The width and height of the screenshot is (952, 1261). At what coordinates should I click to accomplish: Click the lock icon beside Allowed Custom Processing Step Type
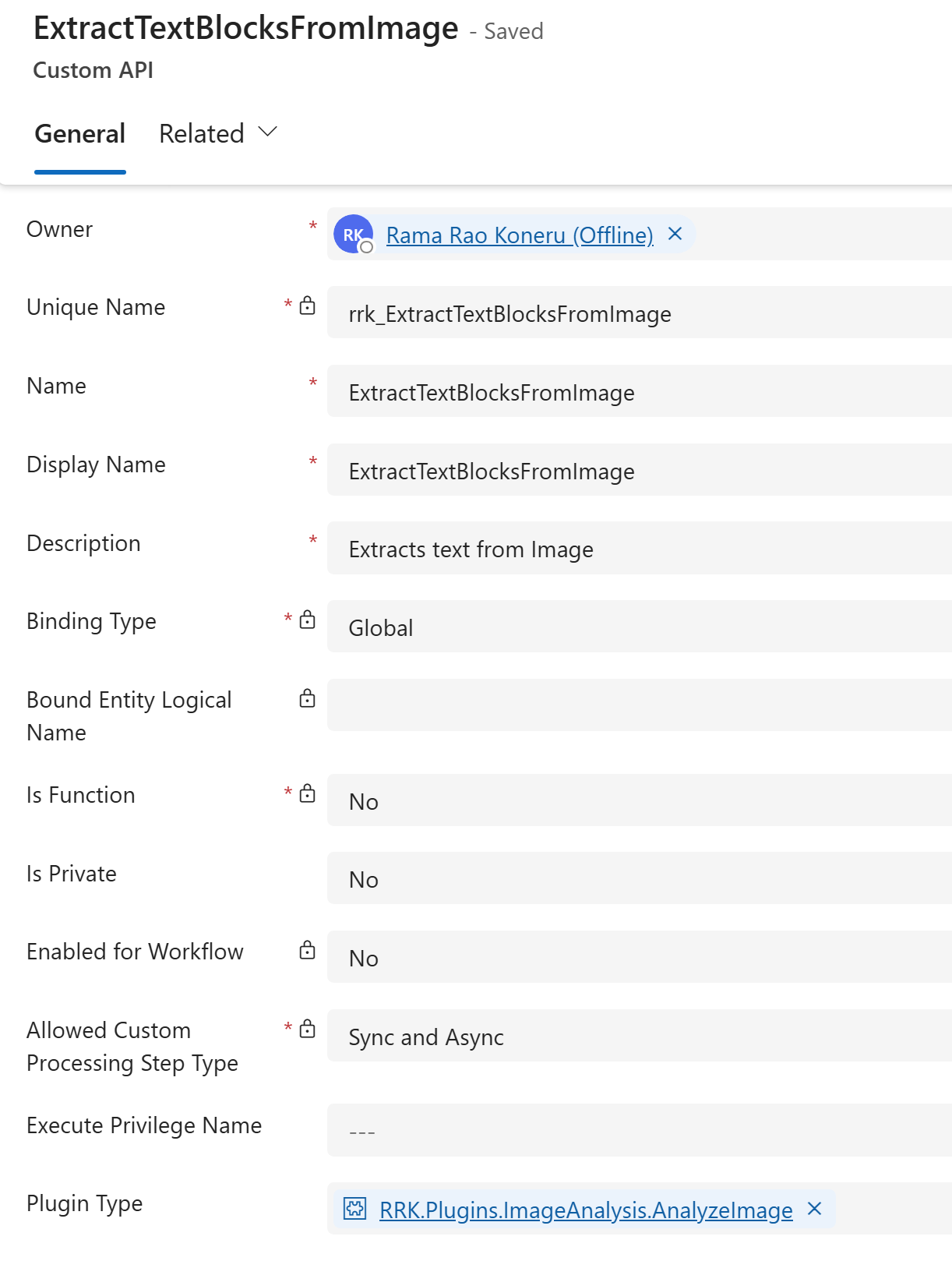coord(308,1029)
